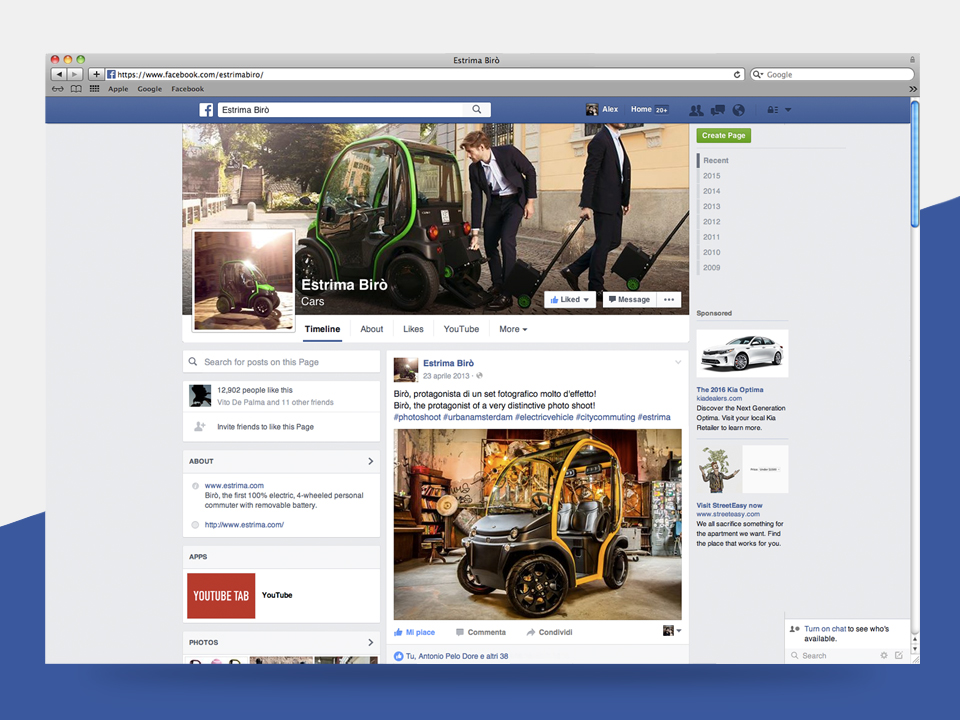
Task: Open the notifications globe icon
Action: [x=739, y=110]
